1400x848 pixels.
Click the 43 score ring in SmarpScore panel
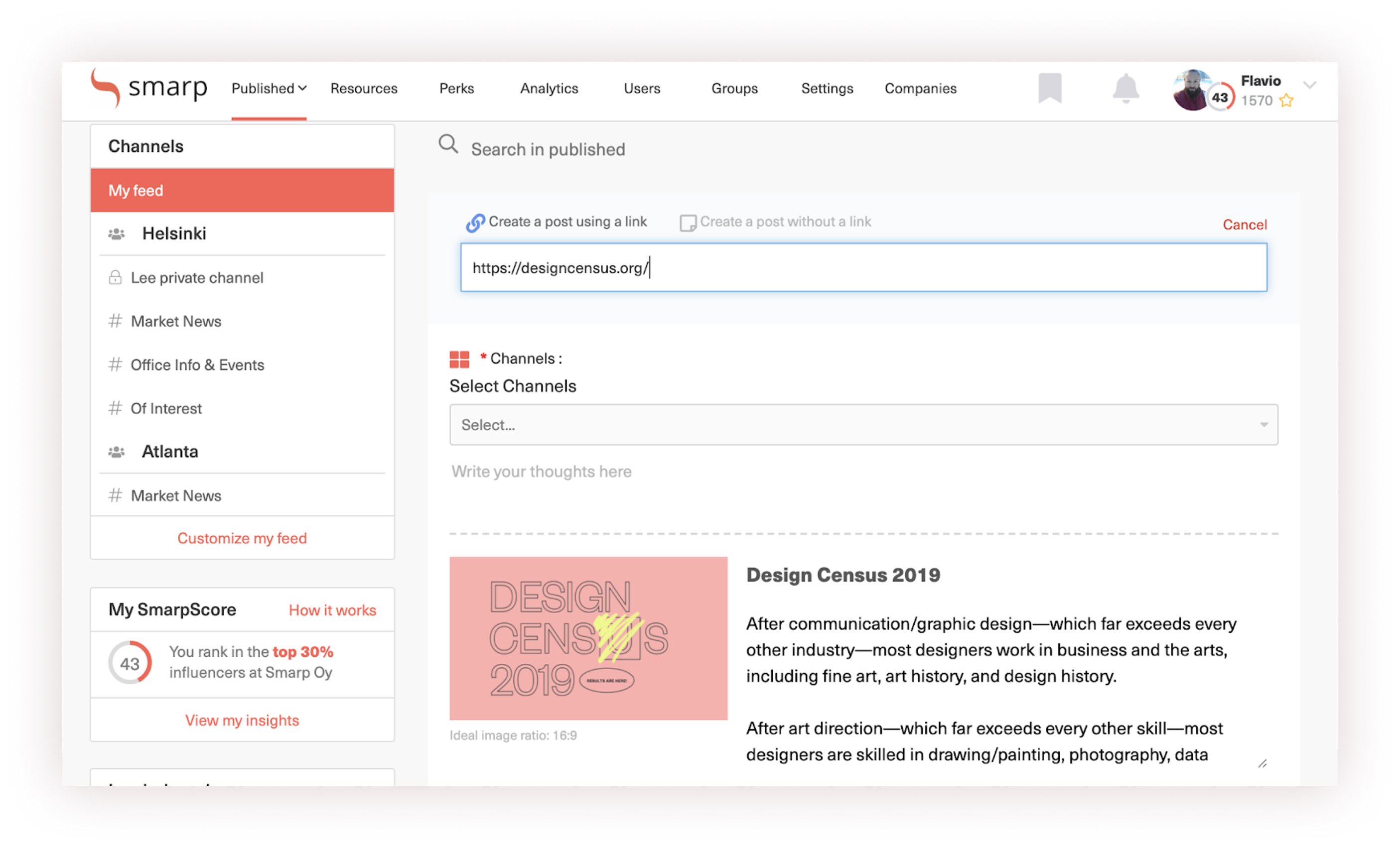tap(130, 663)
